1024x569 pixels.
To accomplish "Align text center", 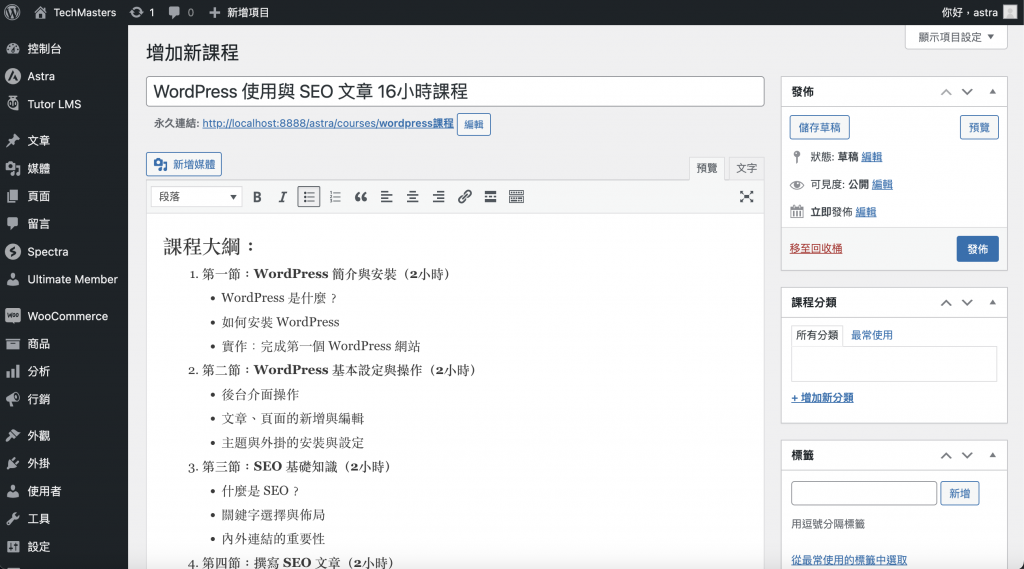I will tap(413, 197).
